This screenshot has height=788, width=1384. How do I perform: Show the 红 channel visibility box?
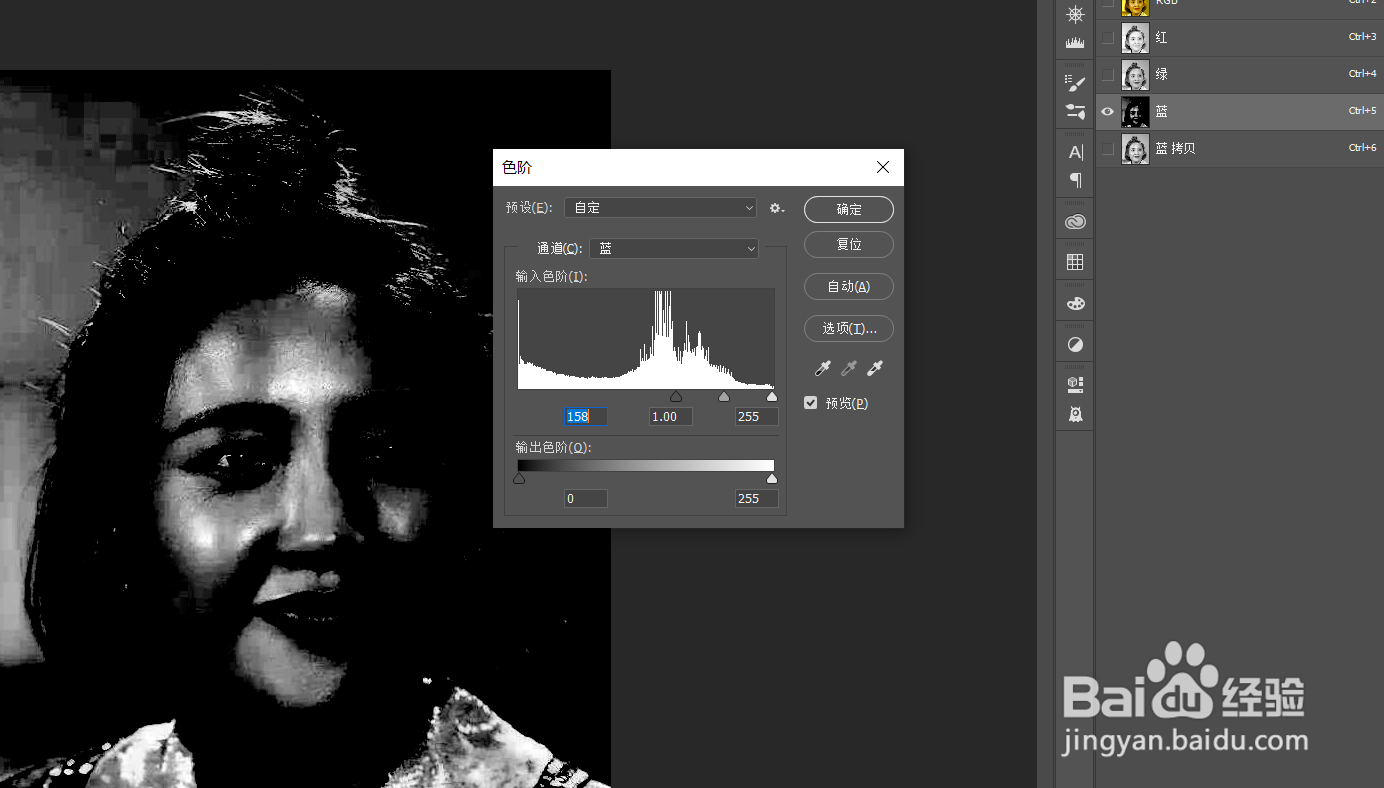click(x=1107, y=38)
